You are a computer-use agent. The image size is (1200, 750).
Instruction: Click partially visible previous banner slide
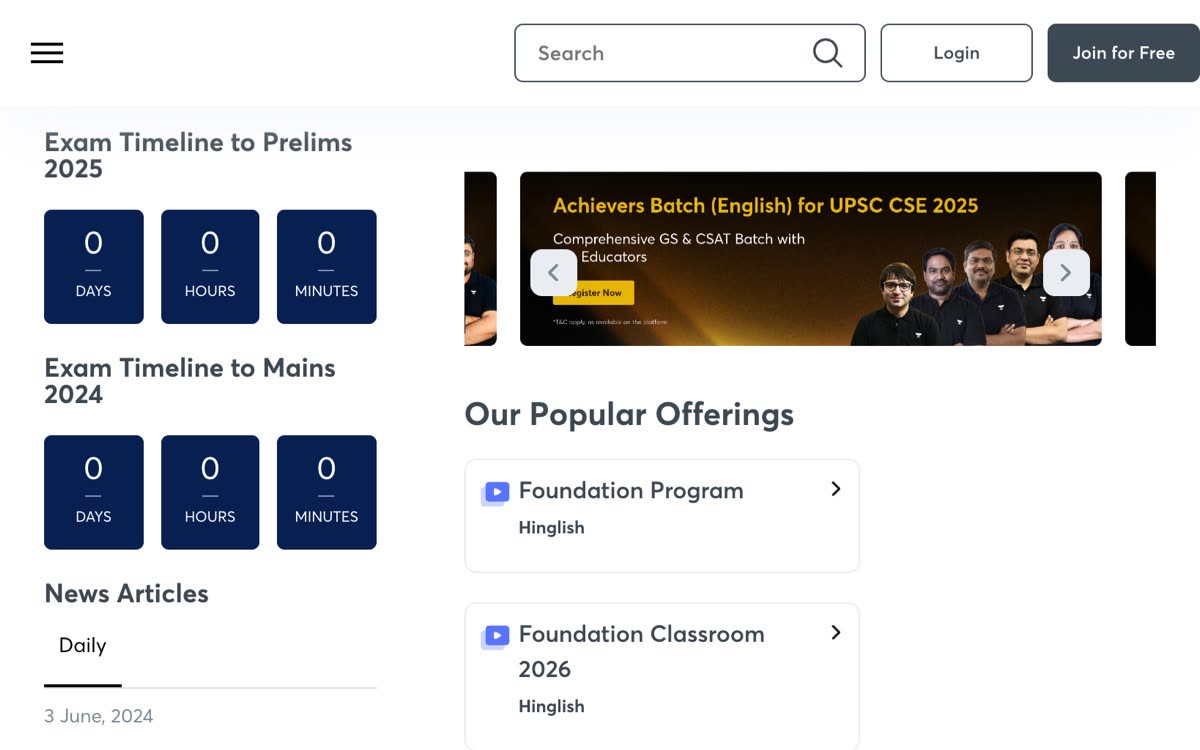pyautogui.click(x=481, y=259)
